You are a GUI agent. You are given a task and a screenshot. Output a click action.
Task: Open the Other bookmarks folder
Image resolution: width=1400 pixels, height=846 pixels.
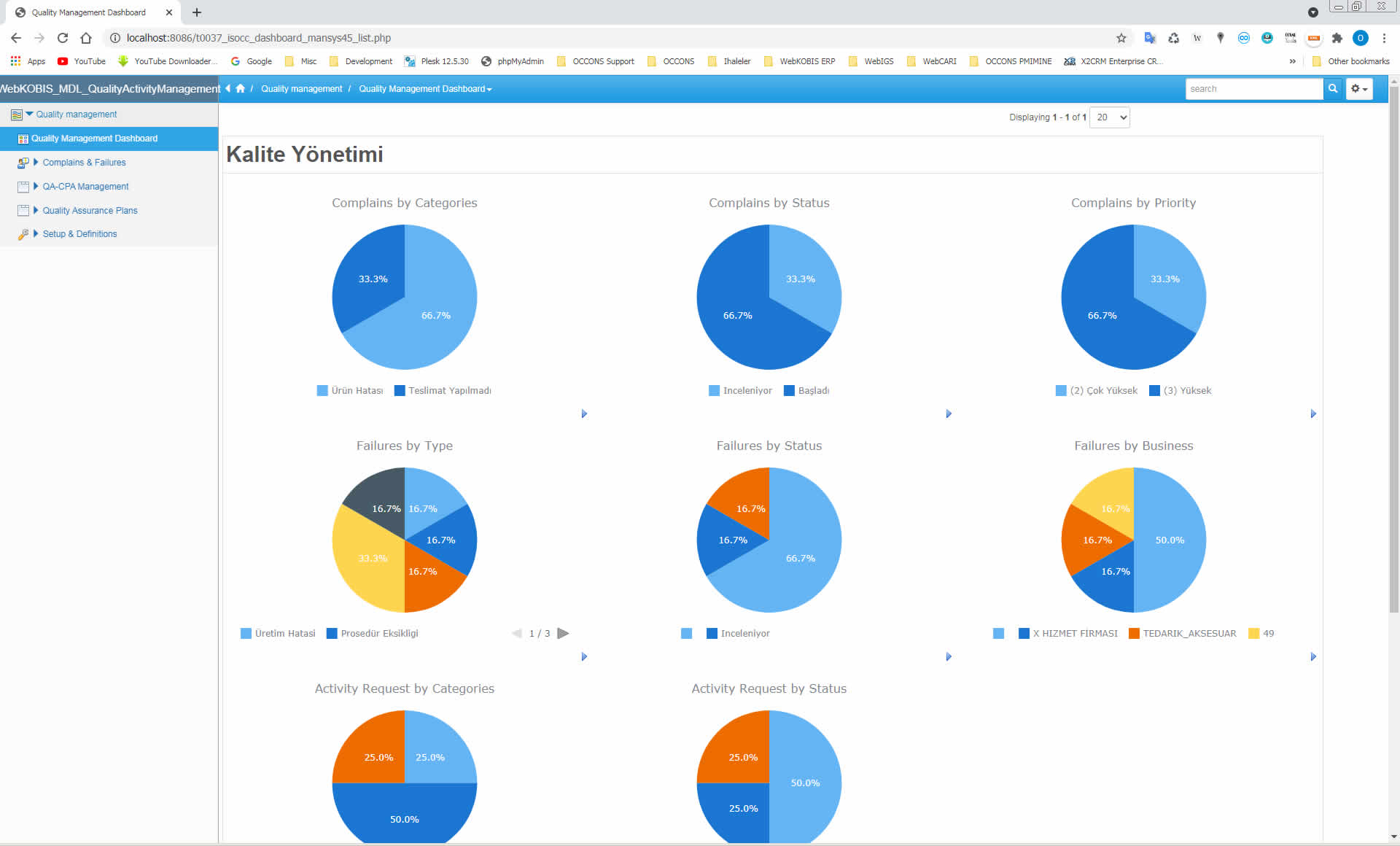click(x=1350, y=61)
